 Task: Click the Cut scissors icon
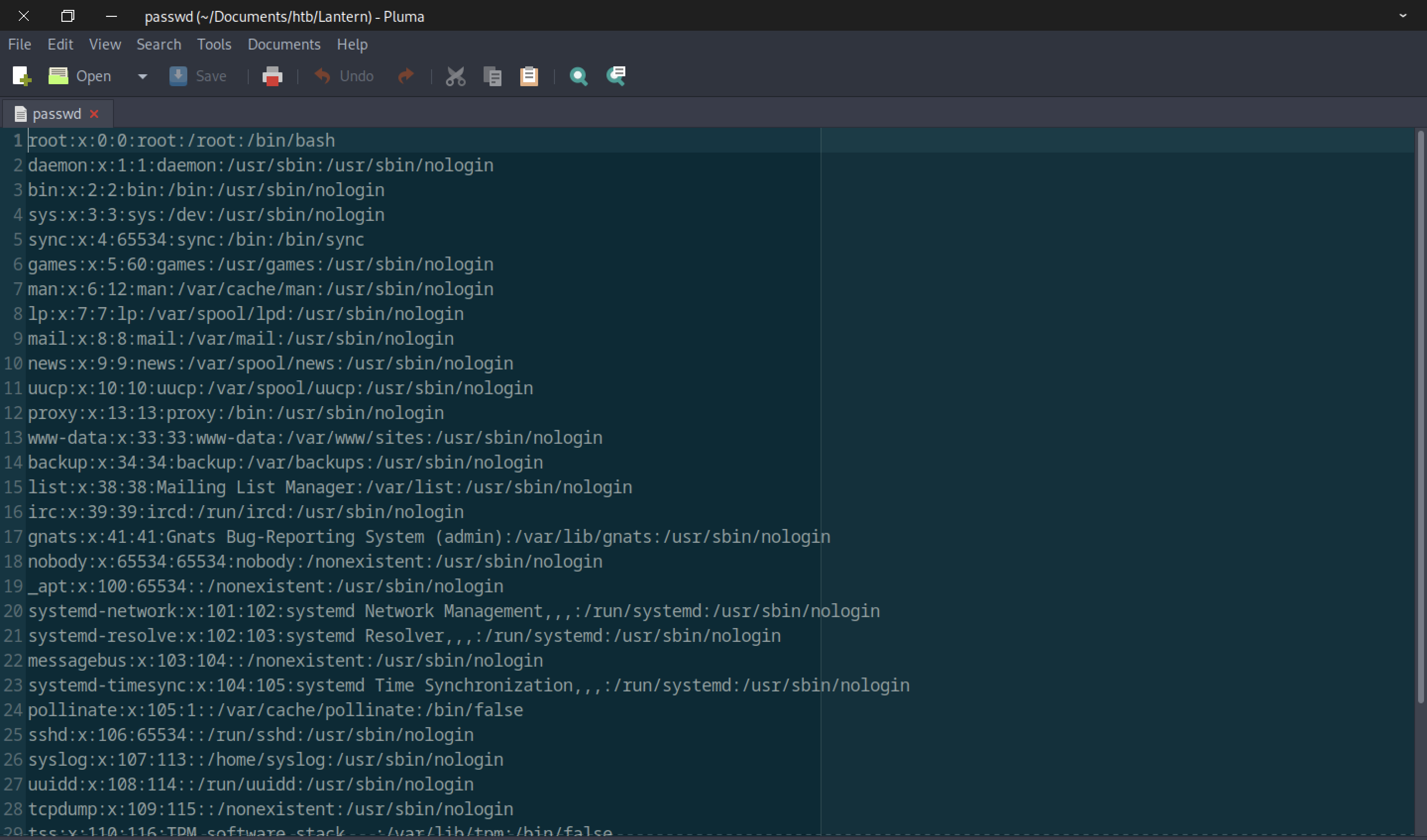(x=455, y=76)
